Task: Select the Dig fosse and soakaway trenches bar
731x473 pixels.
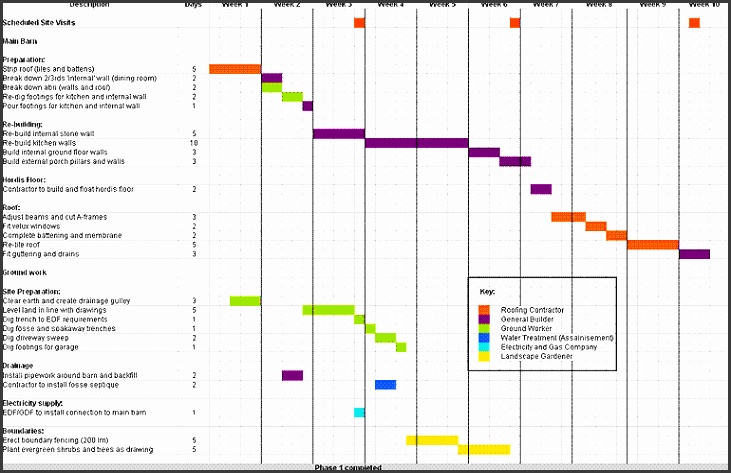Action: tap(370, 329)
